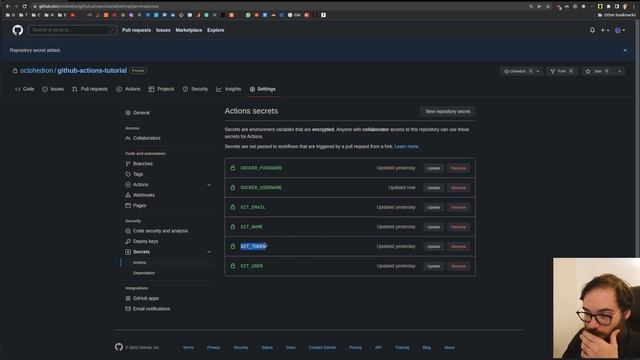Screen dimensions: 640x360
Task: Open the create new plus dropdown
Action: pyautogui.click(x=604, y=30)
